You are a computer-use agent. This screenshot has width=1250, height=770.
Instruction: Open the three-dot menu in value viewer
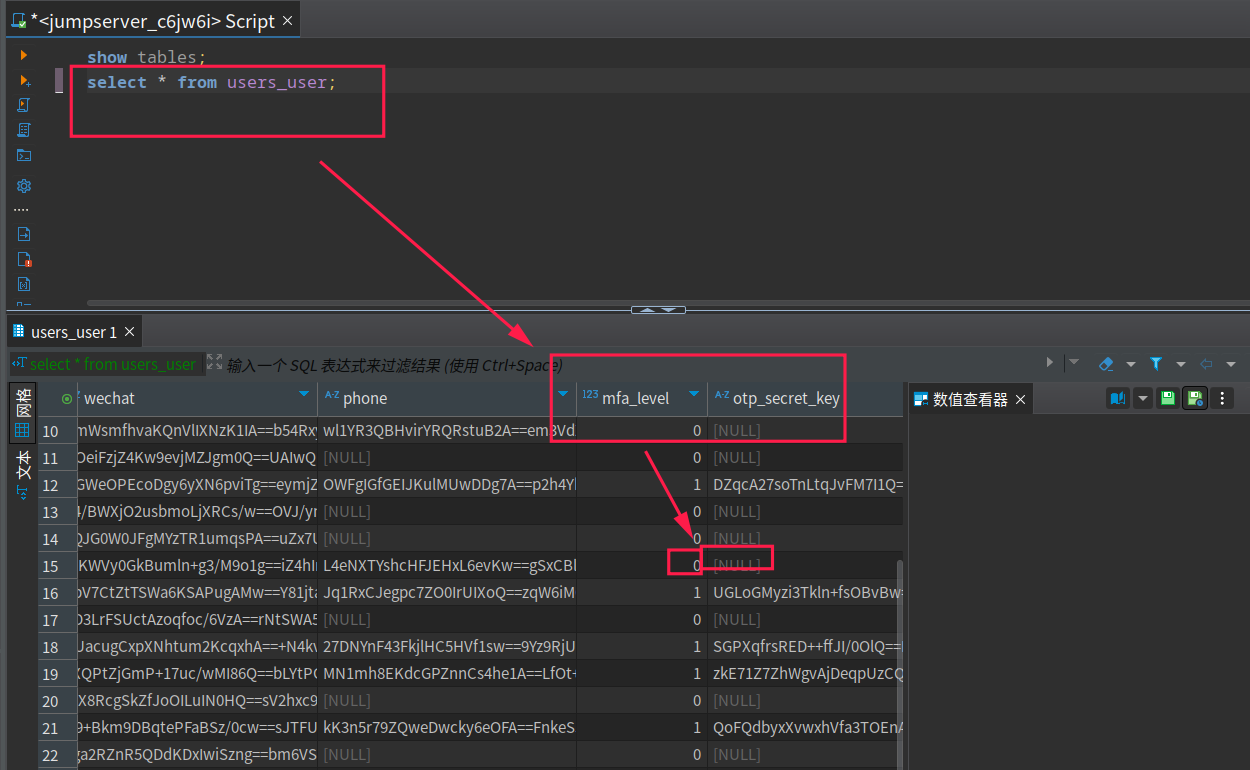1221,398
